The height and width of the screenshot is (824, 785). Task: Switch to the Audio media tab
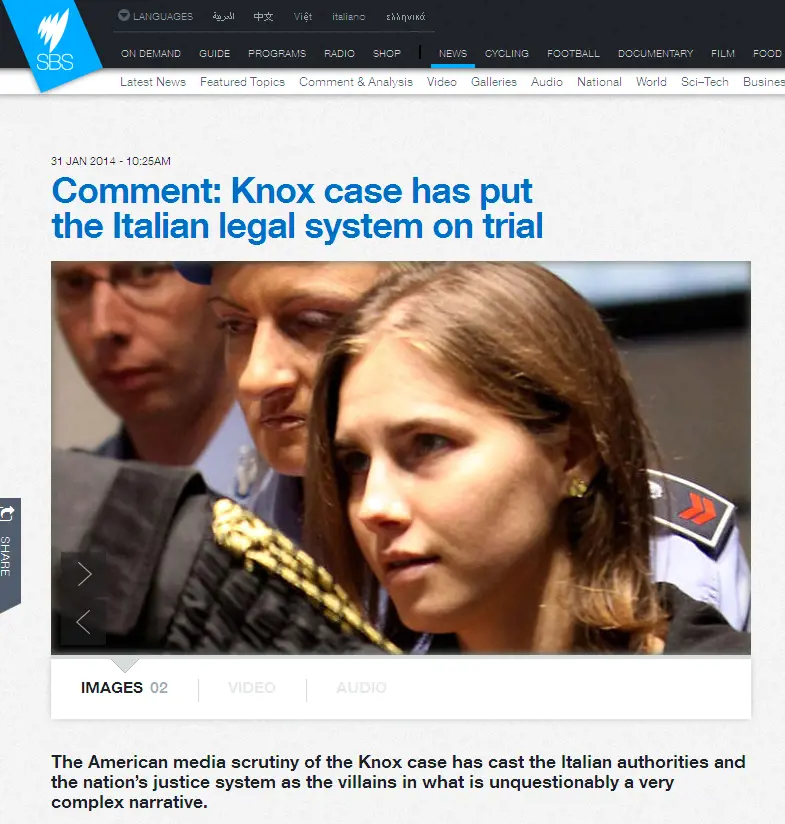coord(361,687)
